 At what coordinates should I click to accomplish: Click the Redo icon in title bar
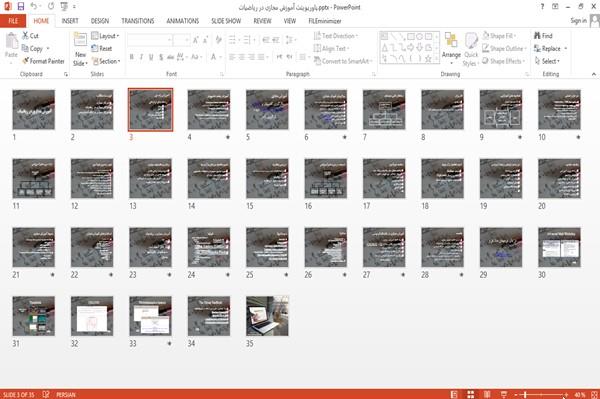pyautogui.click(x=51, y=6)
